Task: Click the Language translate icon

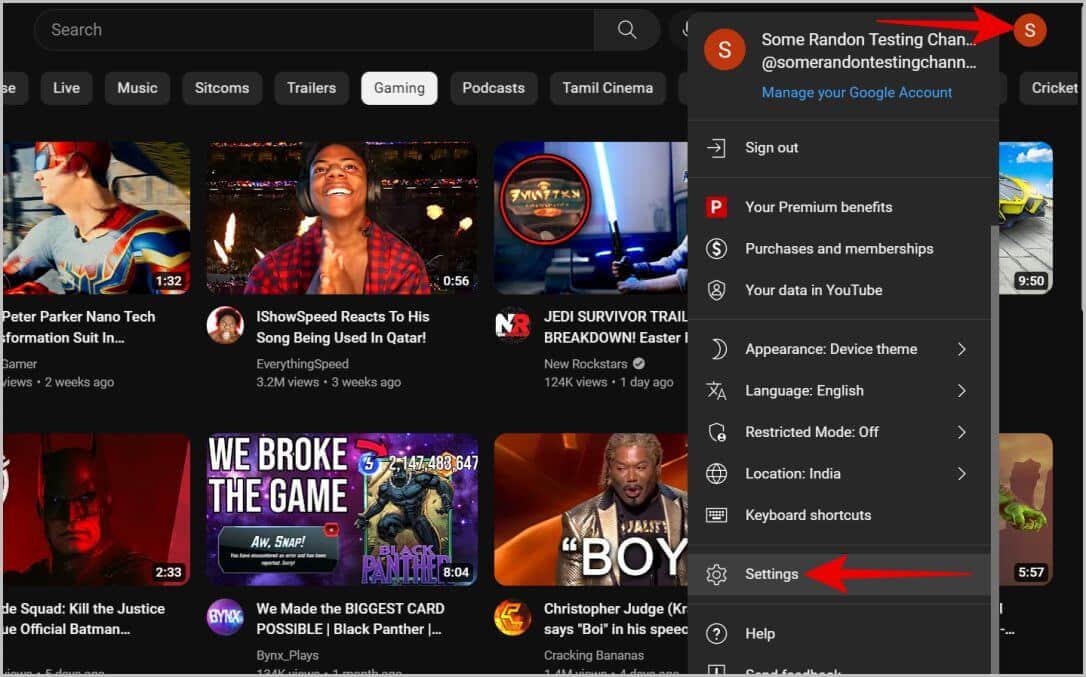Action: 716,391
